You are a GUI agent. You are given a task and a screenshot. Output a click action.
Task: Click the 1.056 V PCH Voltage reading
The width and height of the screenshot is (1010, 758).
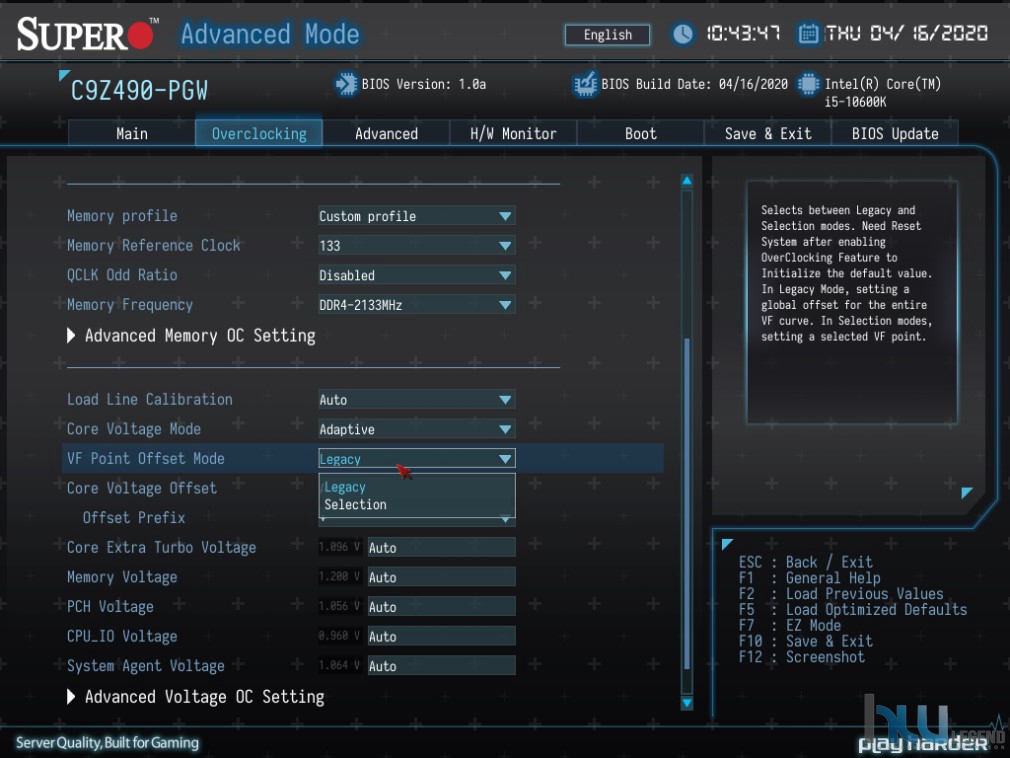(339, 606)
